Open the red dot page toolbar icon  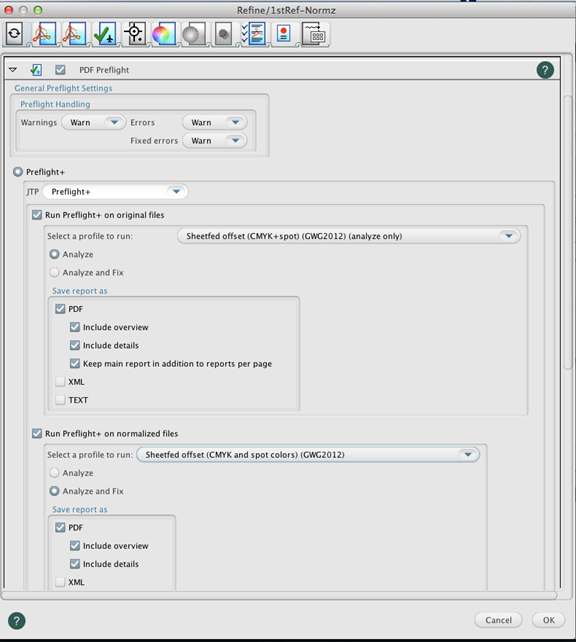point(283,34)
